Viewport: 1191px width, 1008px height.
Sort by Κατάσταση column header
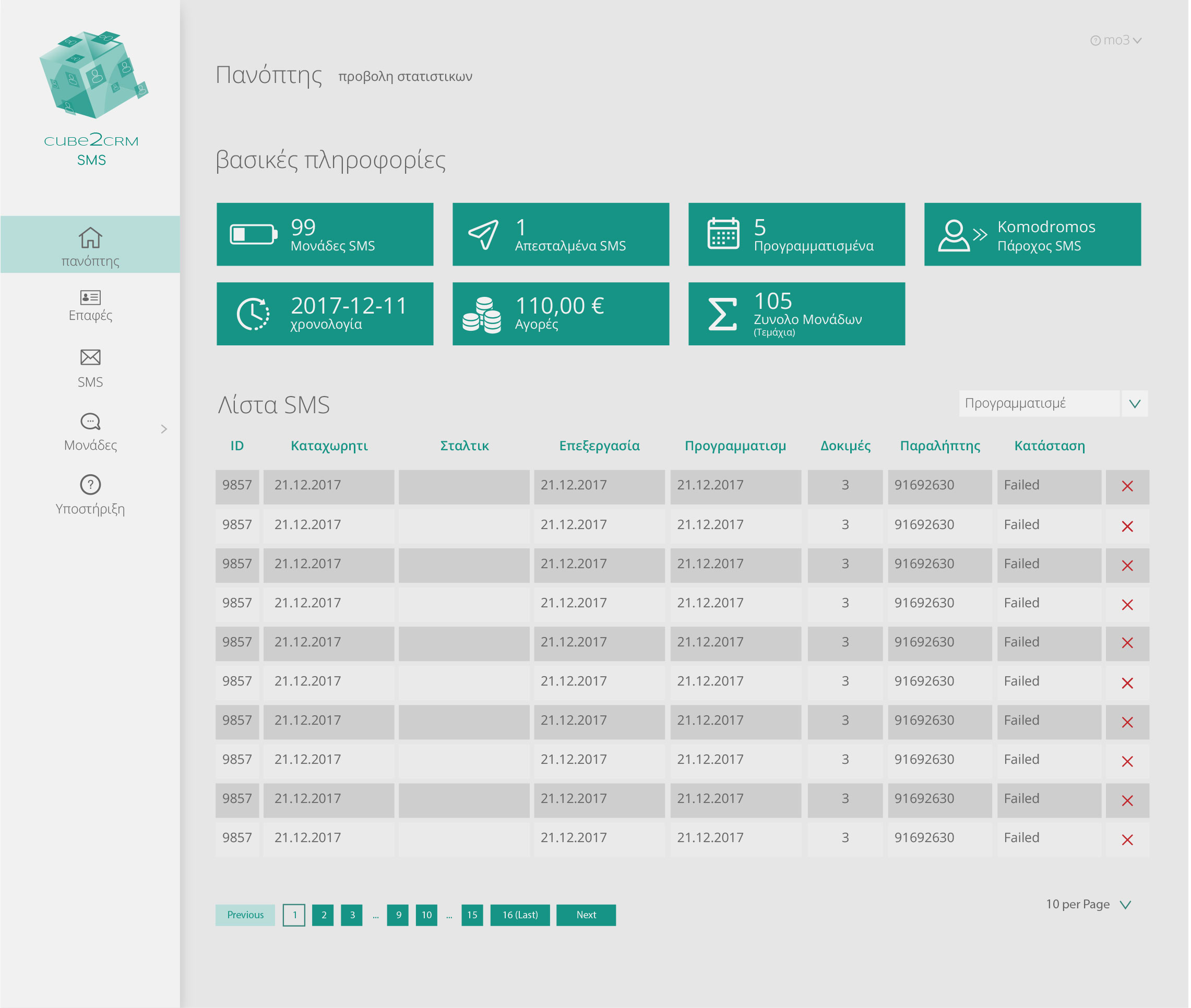click(1050, 446)
